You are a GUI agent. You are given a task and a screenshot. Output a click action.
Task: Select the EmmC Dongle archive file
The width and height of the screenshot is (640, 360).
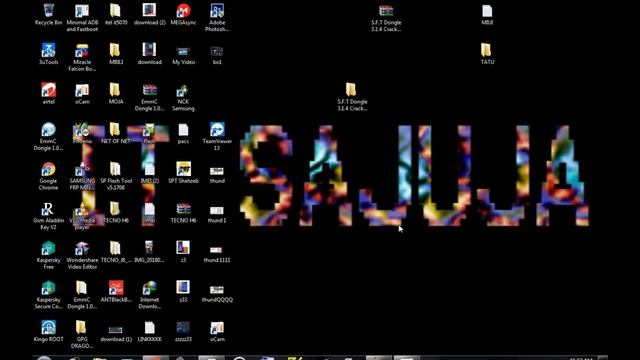coord(149,90)
